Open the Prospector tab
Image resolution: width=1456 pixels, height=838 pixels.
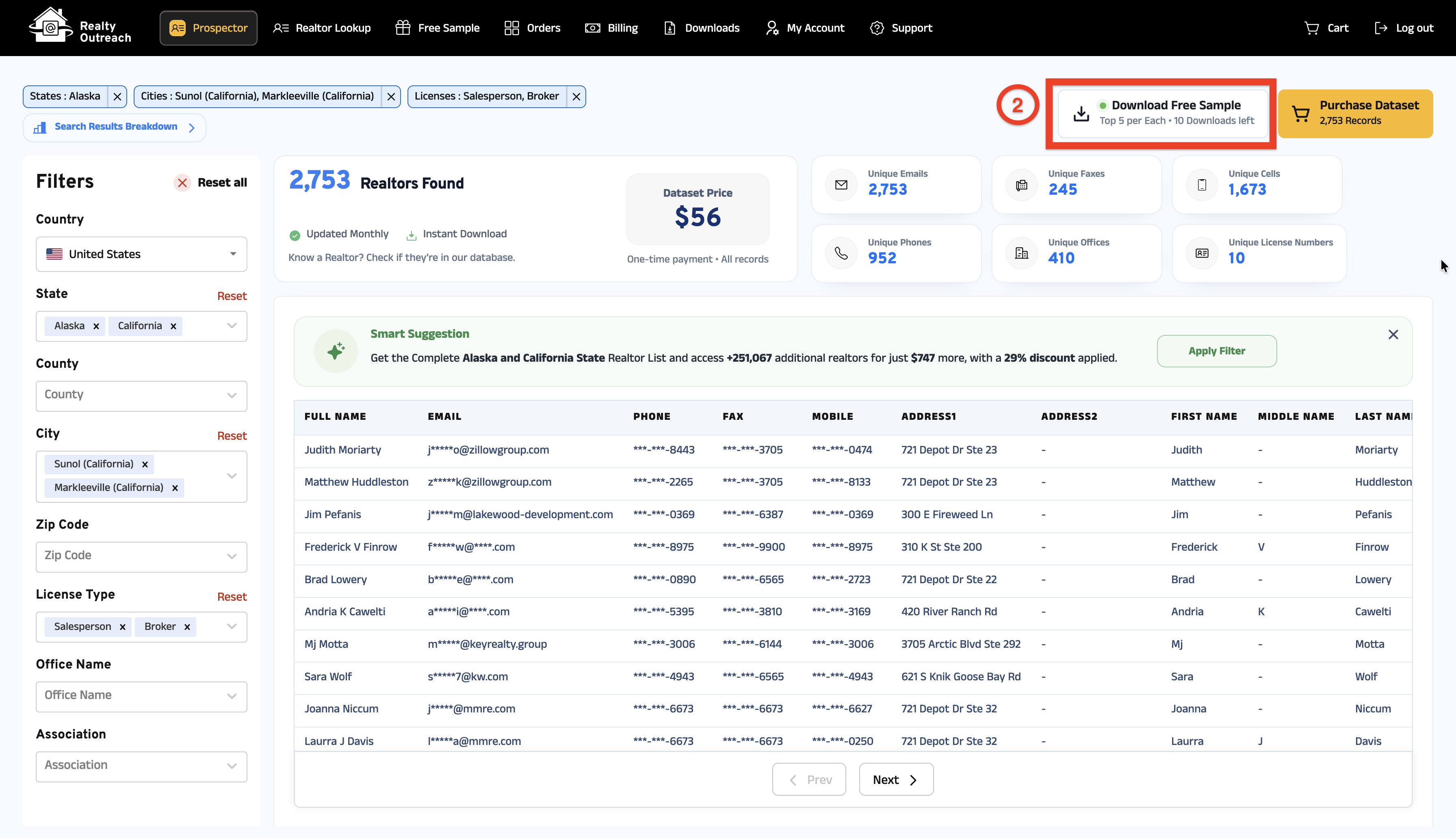click(208, 28)
